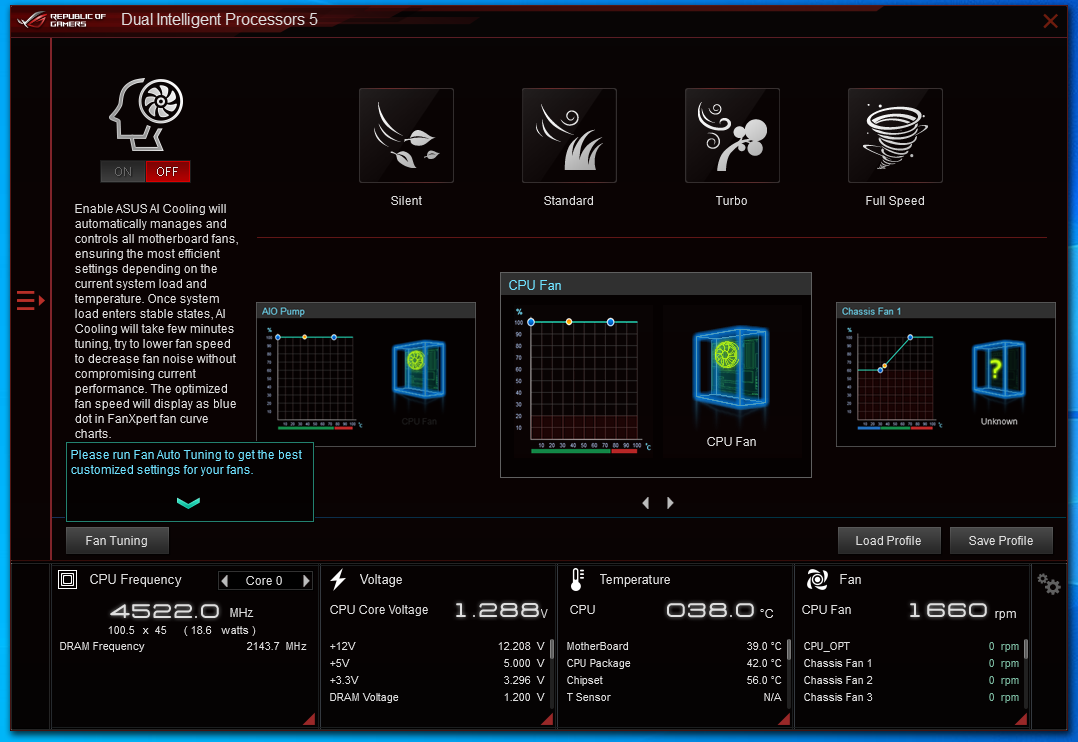
Task: Click the Chipset temperature row
Action: 674,680
